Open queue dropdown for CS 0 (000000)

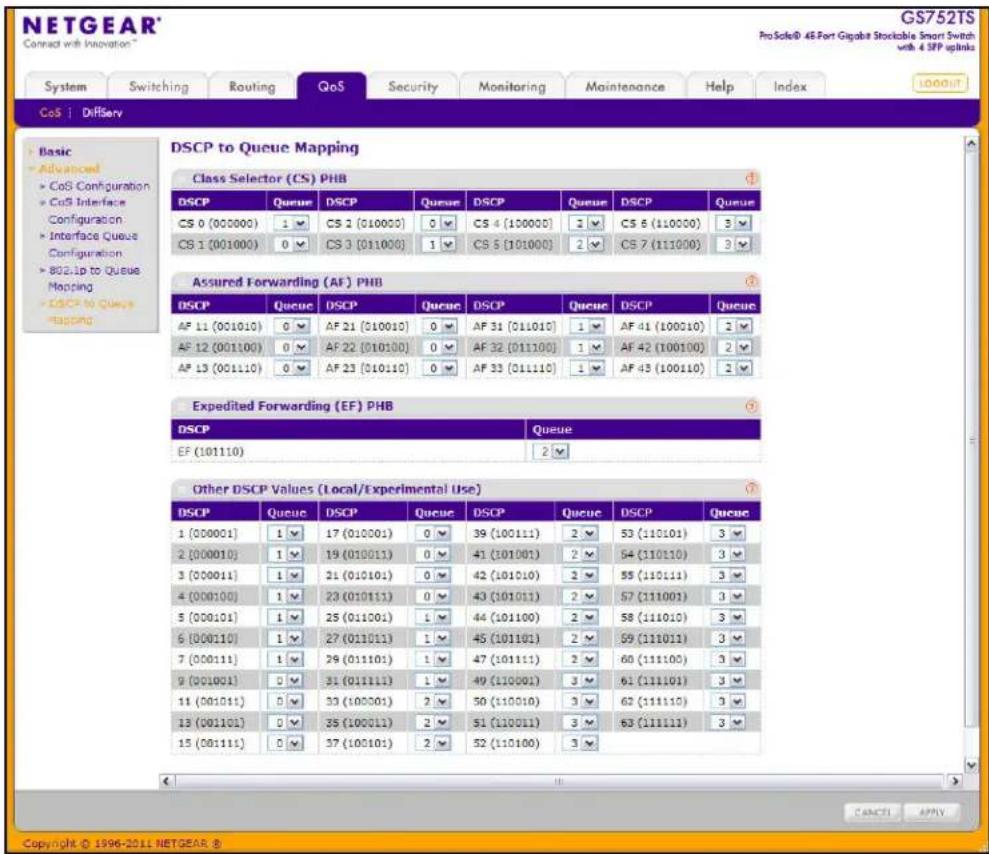coord(291,223)
